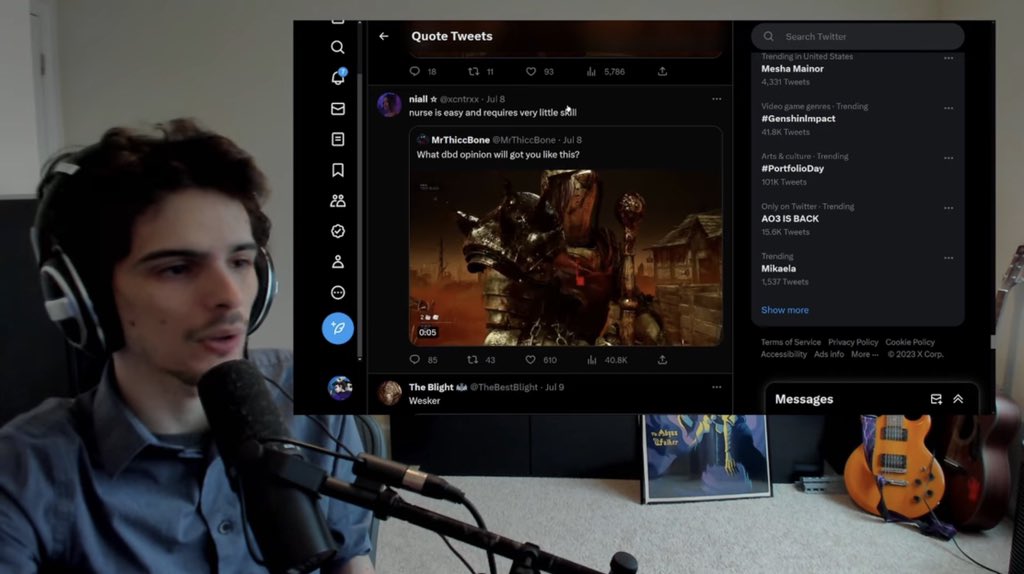Open more options on The Blight's tweet

716,387
